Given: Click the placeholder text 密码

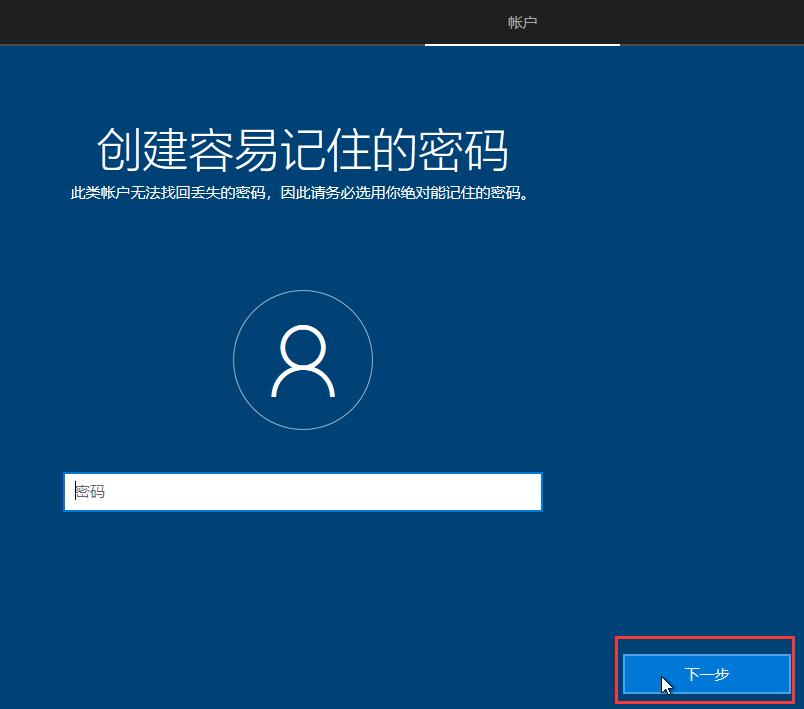Looking at the screenshot, I should click(x=89, y=491).
